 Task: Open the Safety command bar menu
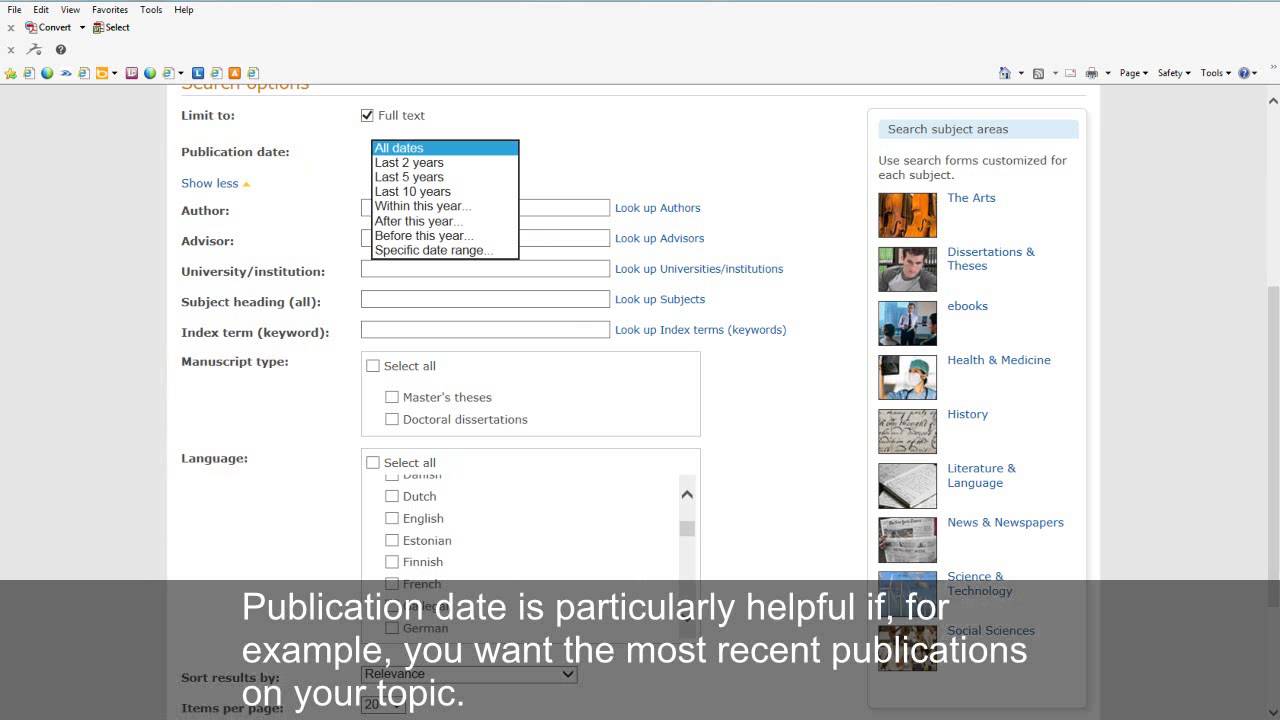pyautogui.click(x=1174, y=73)
